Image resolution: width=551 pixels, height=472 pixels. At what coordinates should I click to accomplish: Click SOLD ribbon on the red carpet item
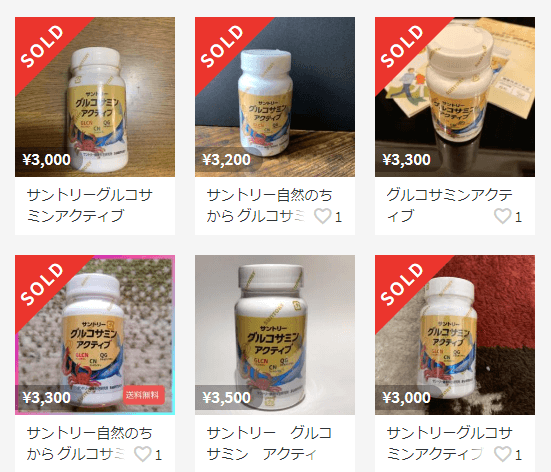pyautogui.click(x=402, y=284)
